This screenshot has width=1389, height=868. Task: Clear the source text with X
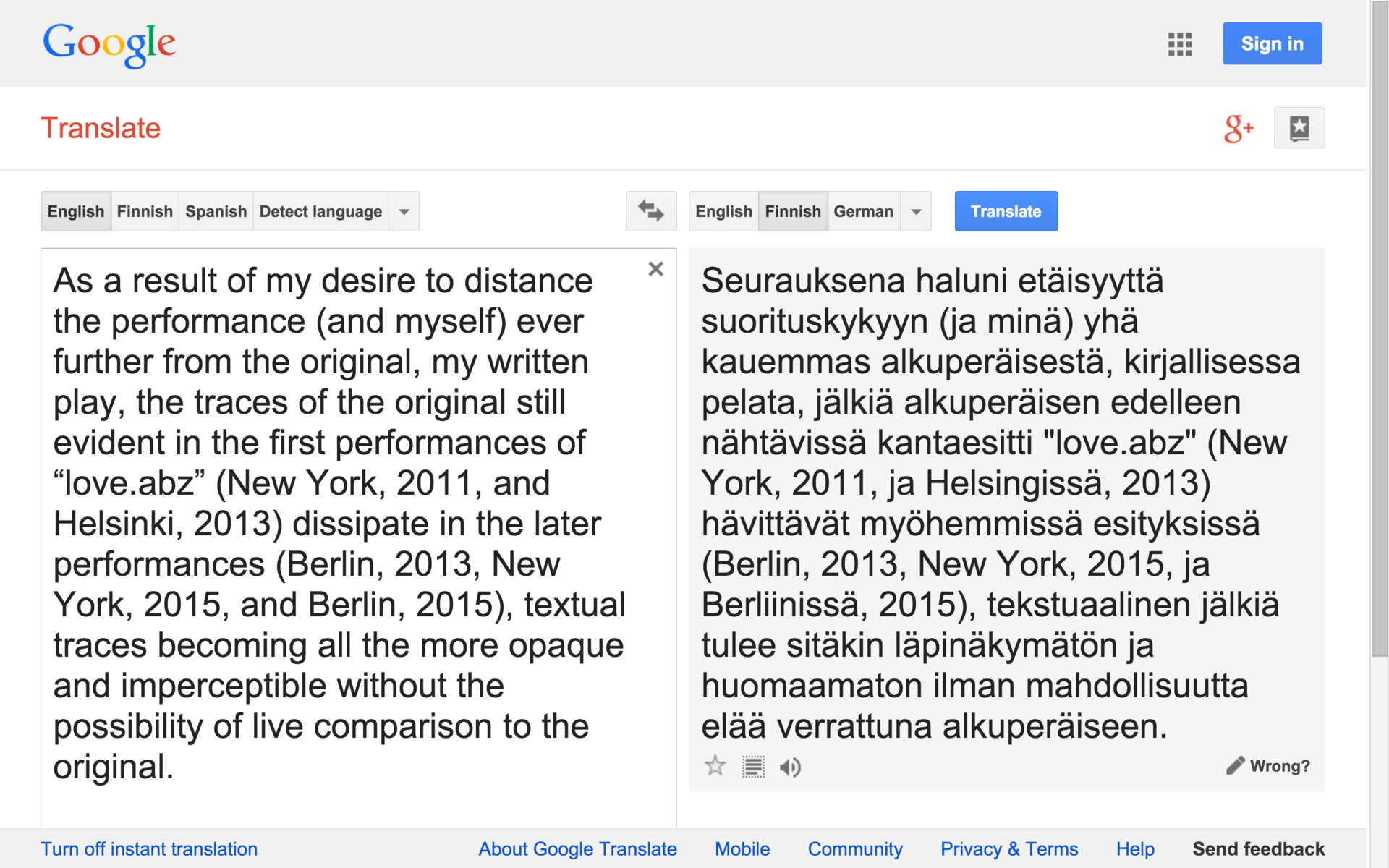[655, 269]
